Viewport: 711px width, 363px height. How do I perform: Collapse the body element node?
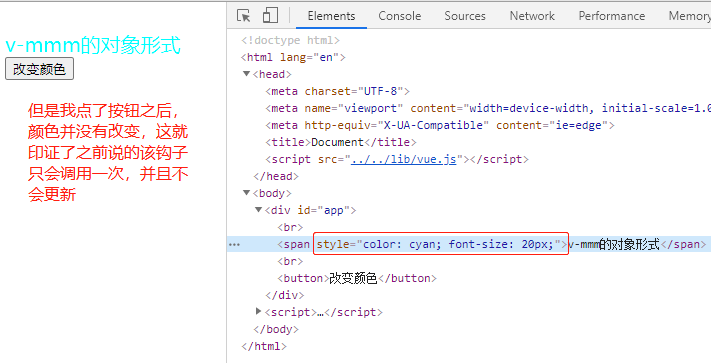(247, 193)
